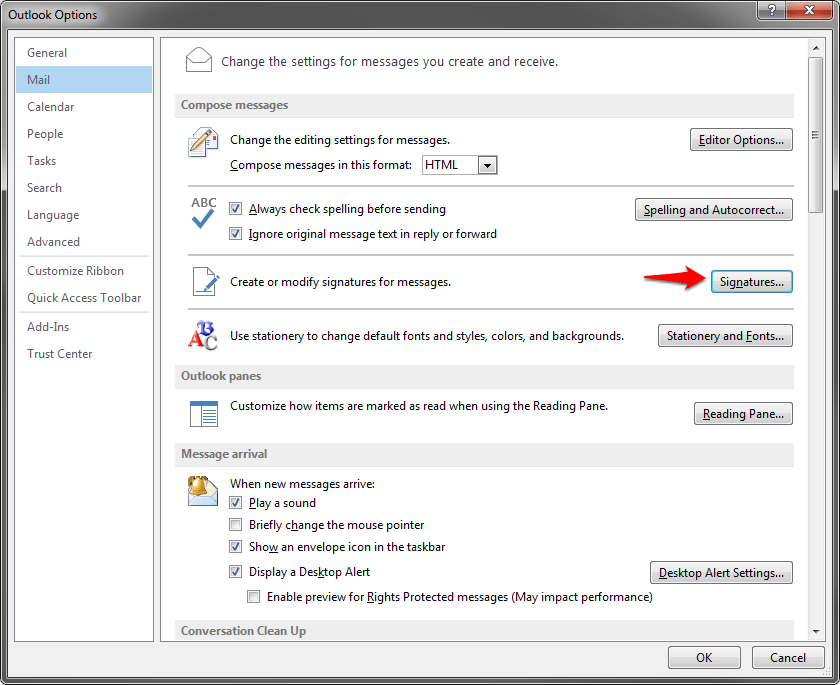Screen dimensions: 840x685
Task: Click the Signatures button
Action: coord(752,282)
